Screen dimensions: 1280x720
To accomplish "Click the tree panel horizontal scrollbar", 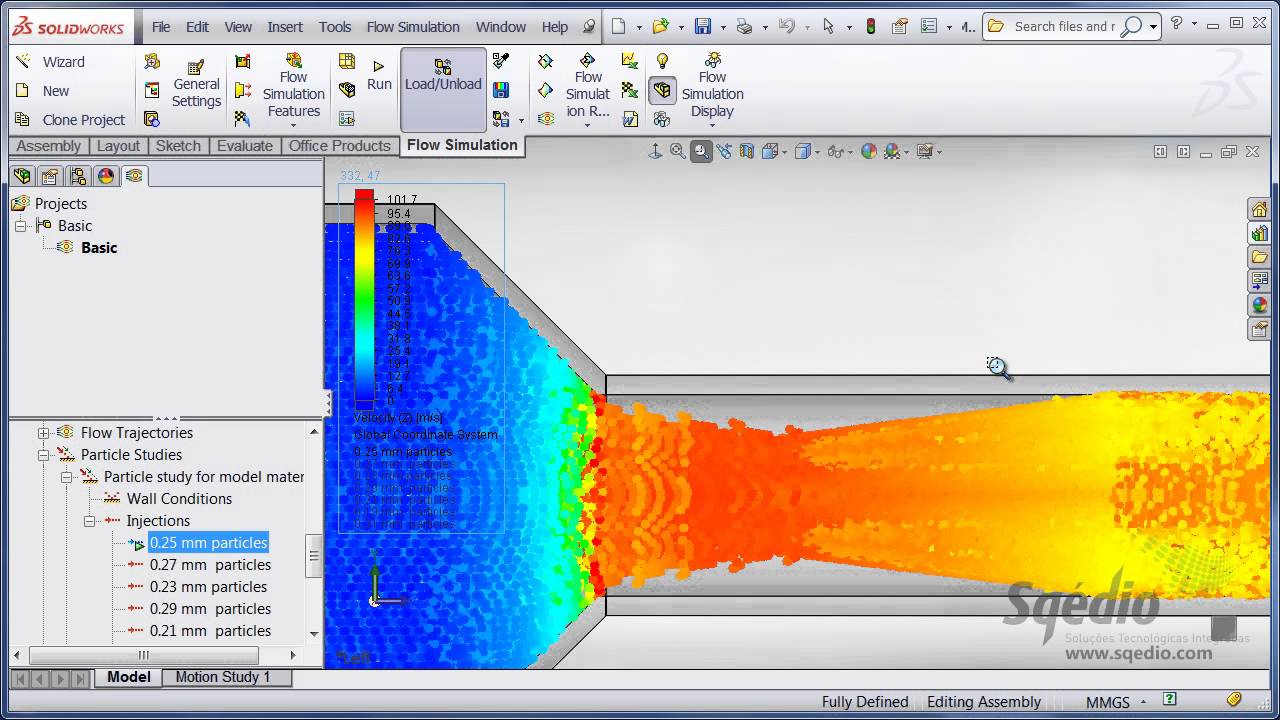I will click(x=143, y=656).
